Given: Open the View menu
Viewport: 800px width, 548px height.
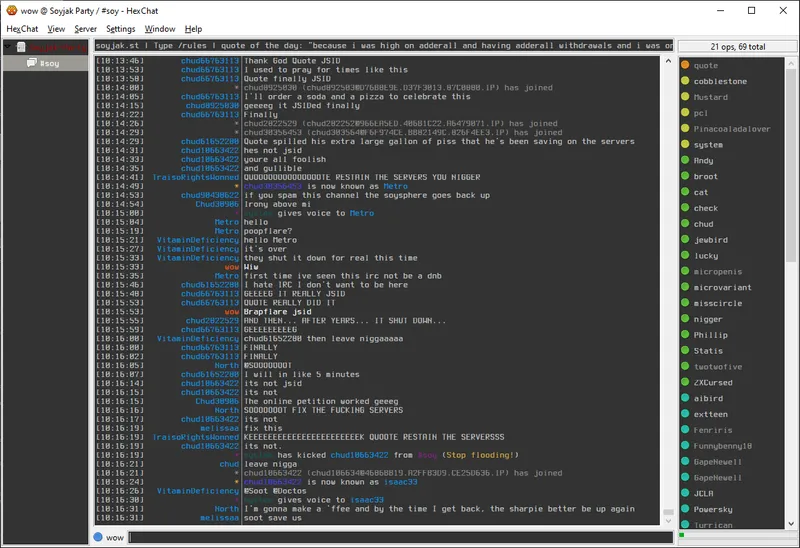Looking at the screenshot, I should 56,29.
